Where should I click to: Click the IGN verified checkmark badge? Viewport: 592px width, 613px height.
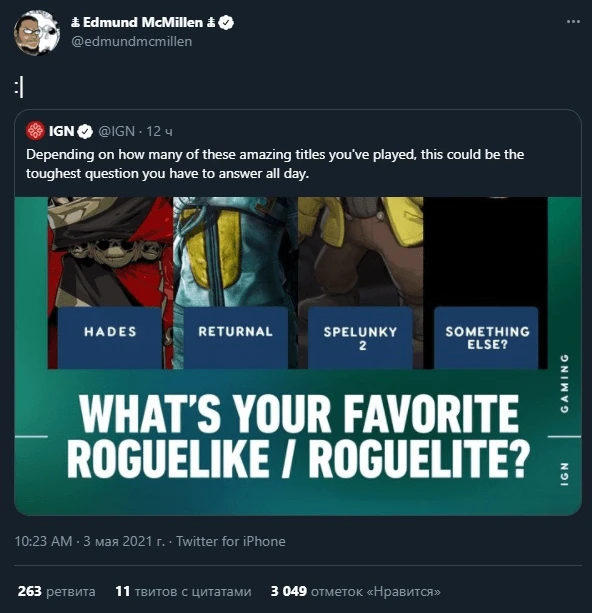[x=85, y=131]
